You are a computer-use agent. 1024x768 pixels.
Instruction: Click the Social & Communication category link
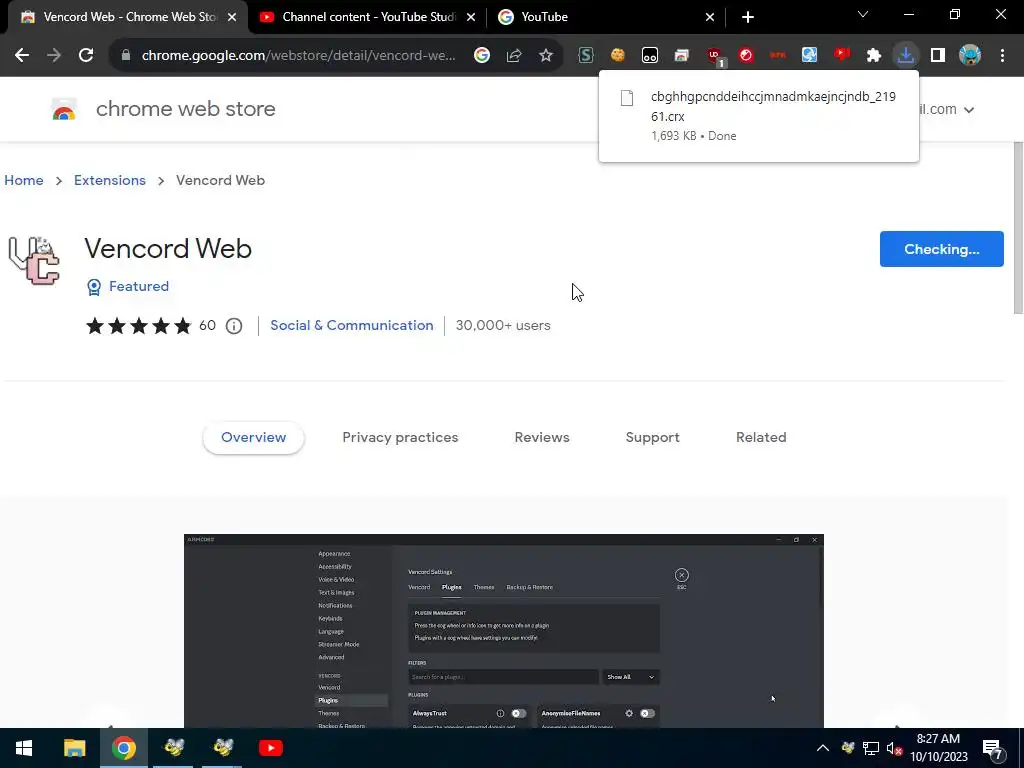click(x=351, y=325)
